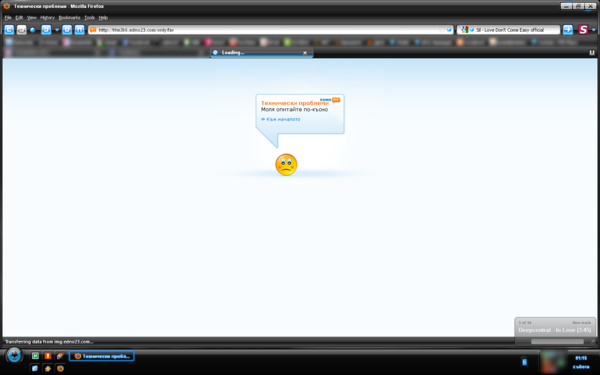Open the Tools menu
This screenshot has width=600, height=375.
click(x=90, y=18)
